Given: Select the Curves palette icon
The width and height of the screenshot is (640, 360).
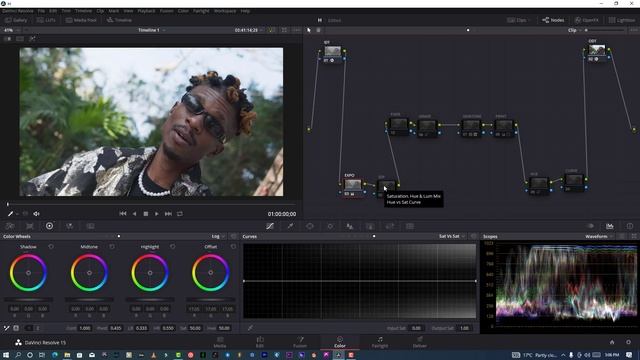Looking at the screenshot, I should [270, 226].
